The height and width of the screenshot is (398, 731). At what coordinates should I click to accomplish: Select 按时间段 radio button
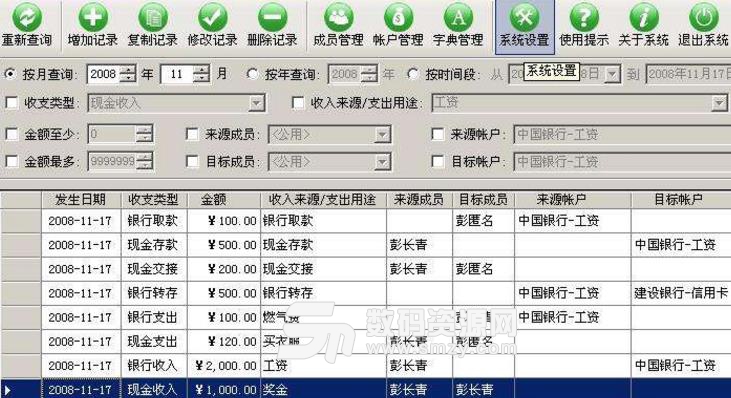[x=413, y=74]
